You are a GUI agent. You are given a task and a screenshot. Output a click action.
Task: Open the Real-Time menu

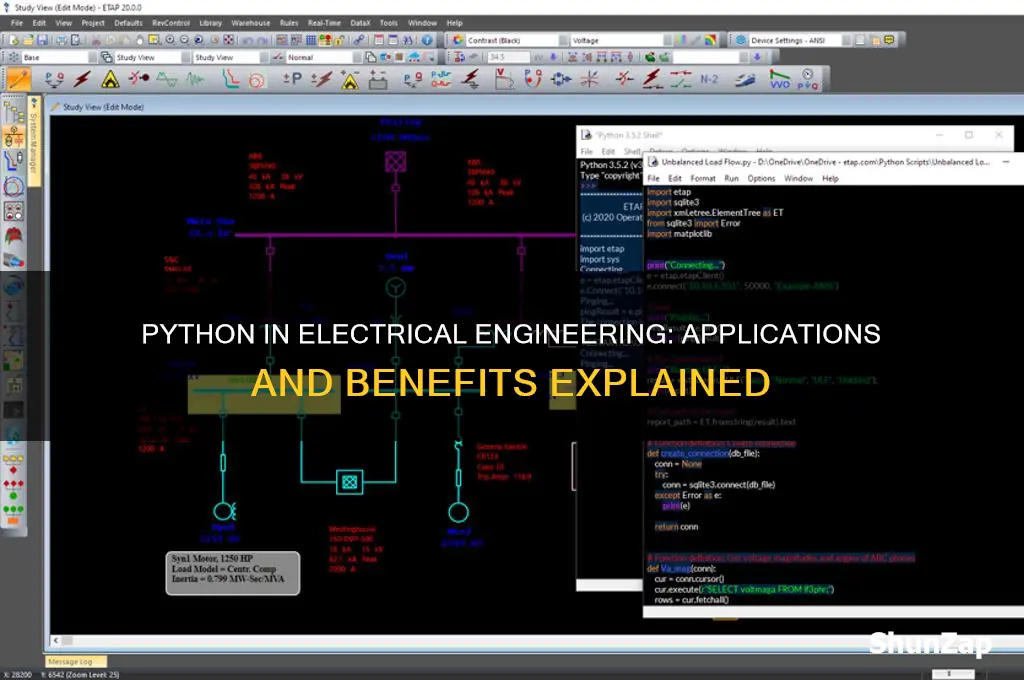(x=324, y=23)
